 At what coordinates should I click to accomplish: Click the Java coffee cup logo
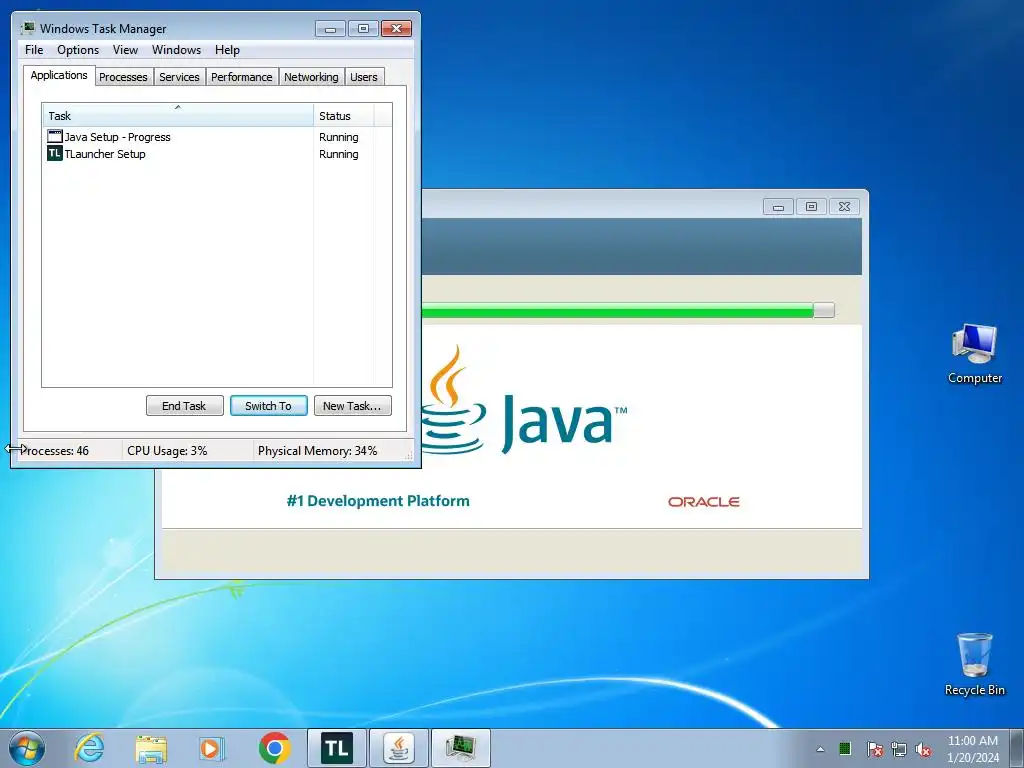(453, 400)
